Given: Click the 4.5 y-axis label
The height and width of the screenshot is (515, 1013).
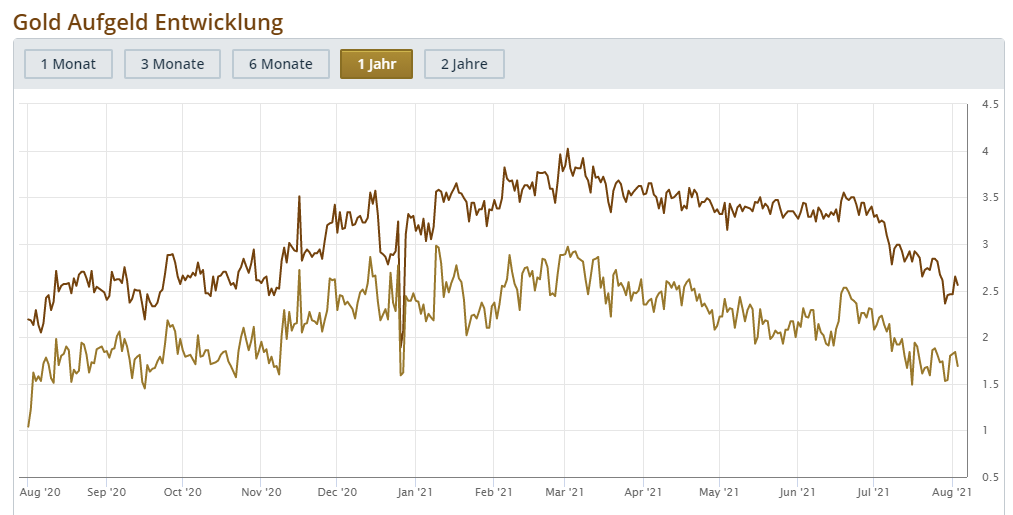Looking at the screenshot, I should coord(991,105).
